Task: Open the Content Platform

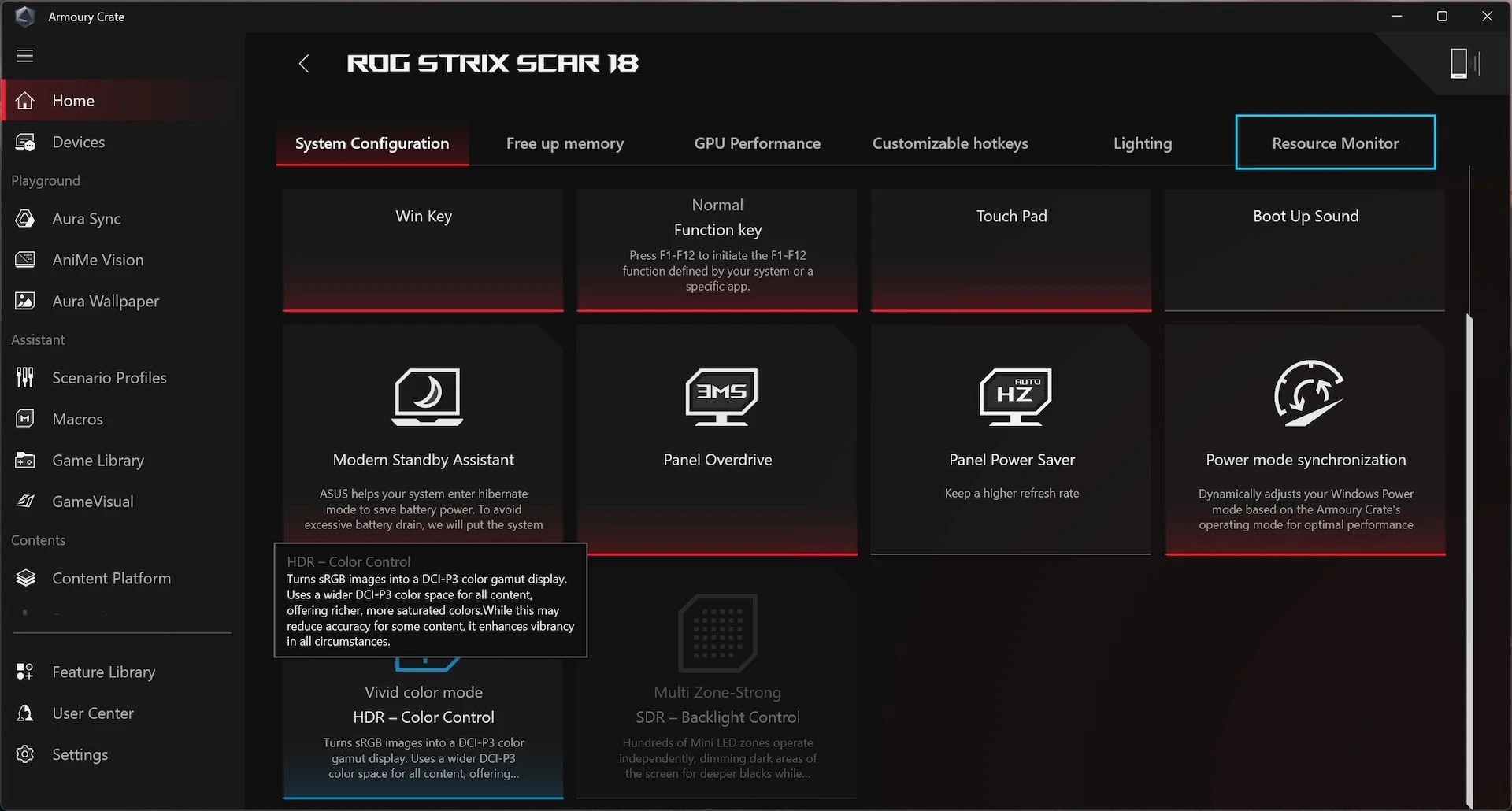Action: [111, 577]
